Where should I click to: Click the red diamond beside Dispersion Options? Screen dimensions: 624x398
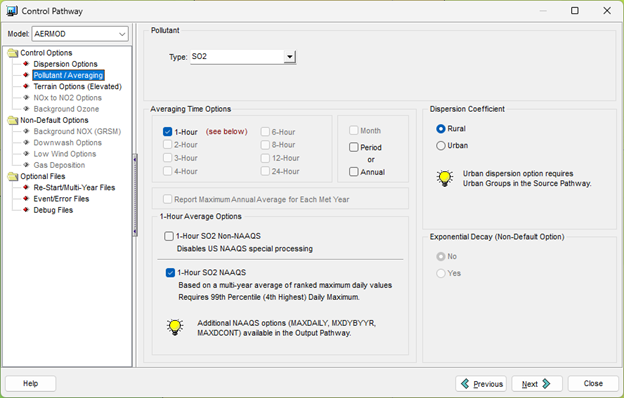click(x=26, y=64)
